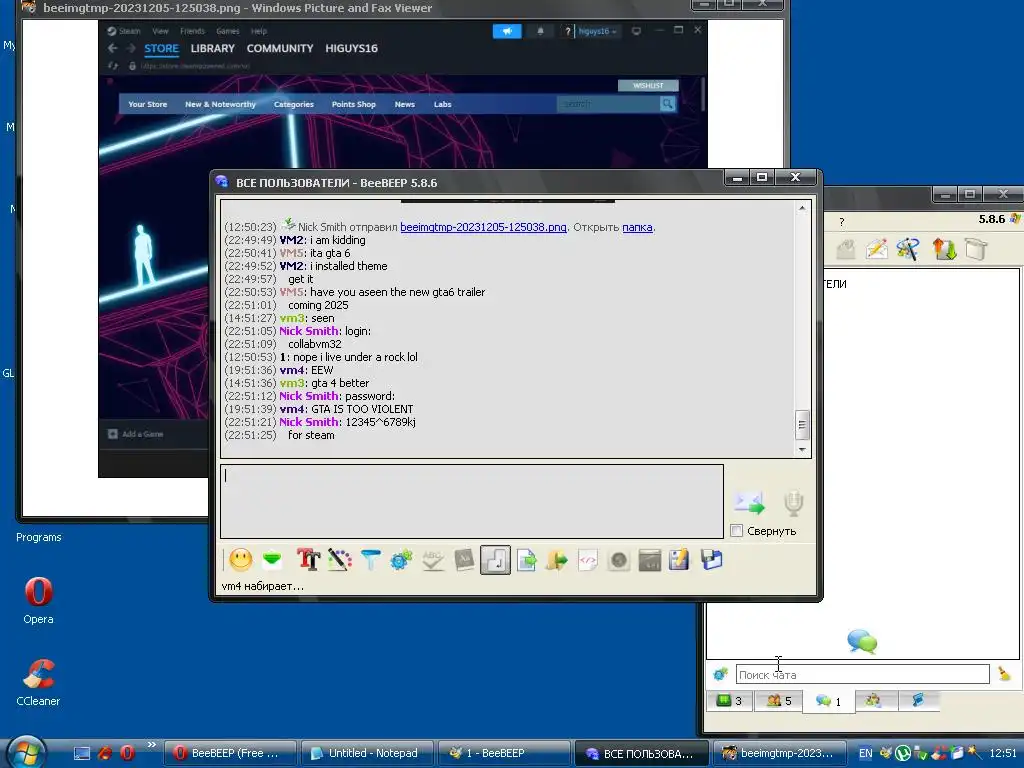Open the text color pencil icon

(x=340, y=560)
